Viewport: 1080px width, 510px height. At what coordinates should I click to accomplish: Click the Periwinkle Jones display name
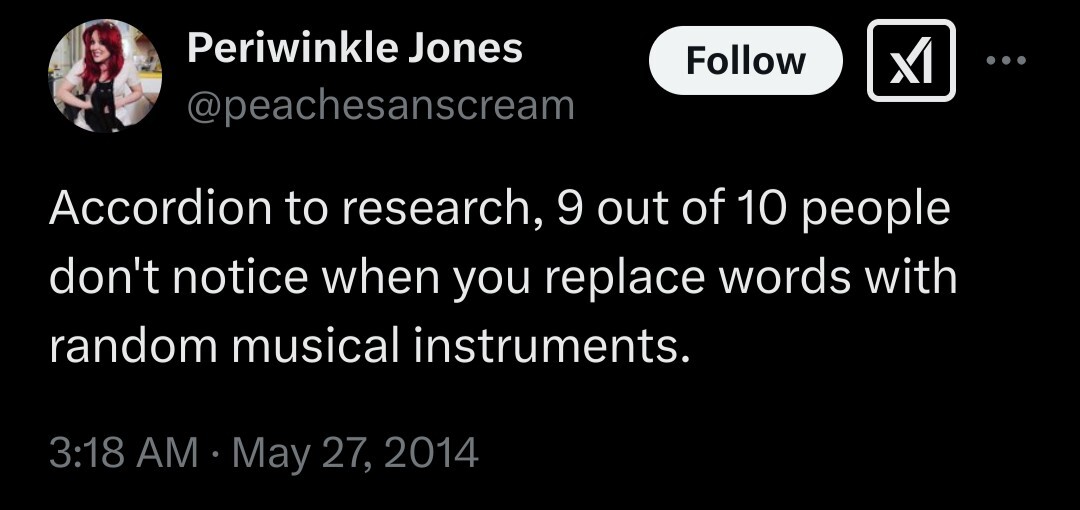(x=355, y=47)
